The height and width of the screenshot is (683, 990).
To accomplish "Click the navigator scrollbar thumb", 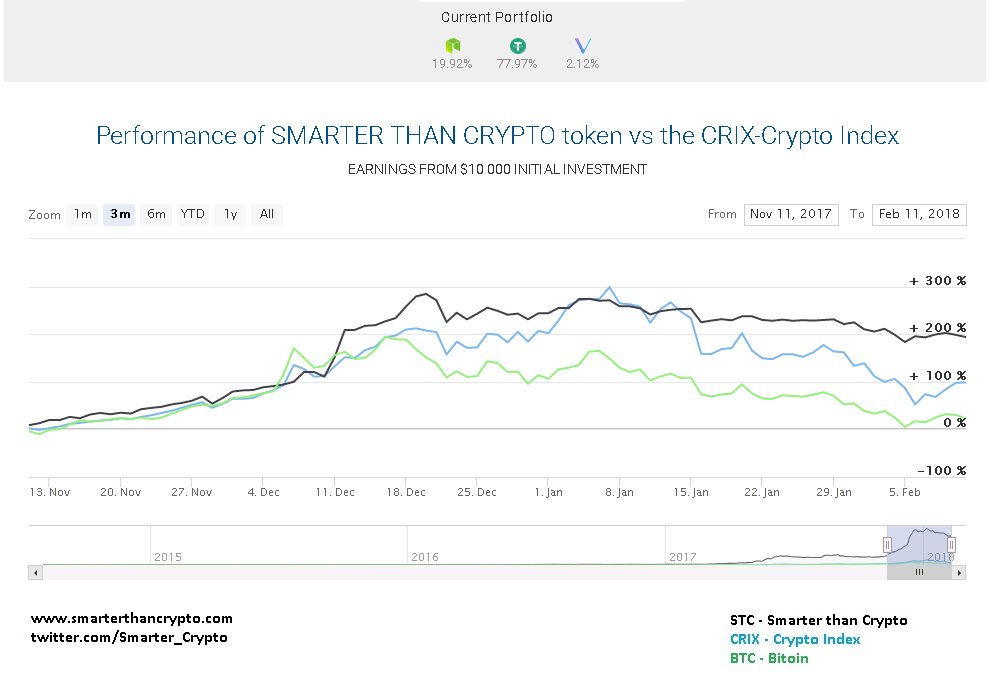I will [x=919, y=573].
